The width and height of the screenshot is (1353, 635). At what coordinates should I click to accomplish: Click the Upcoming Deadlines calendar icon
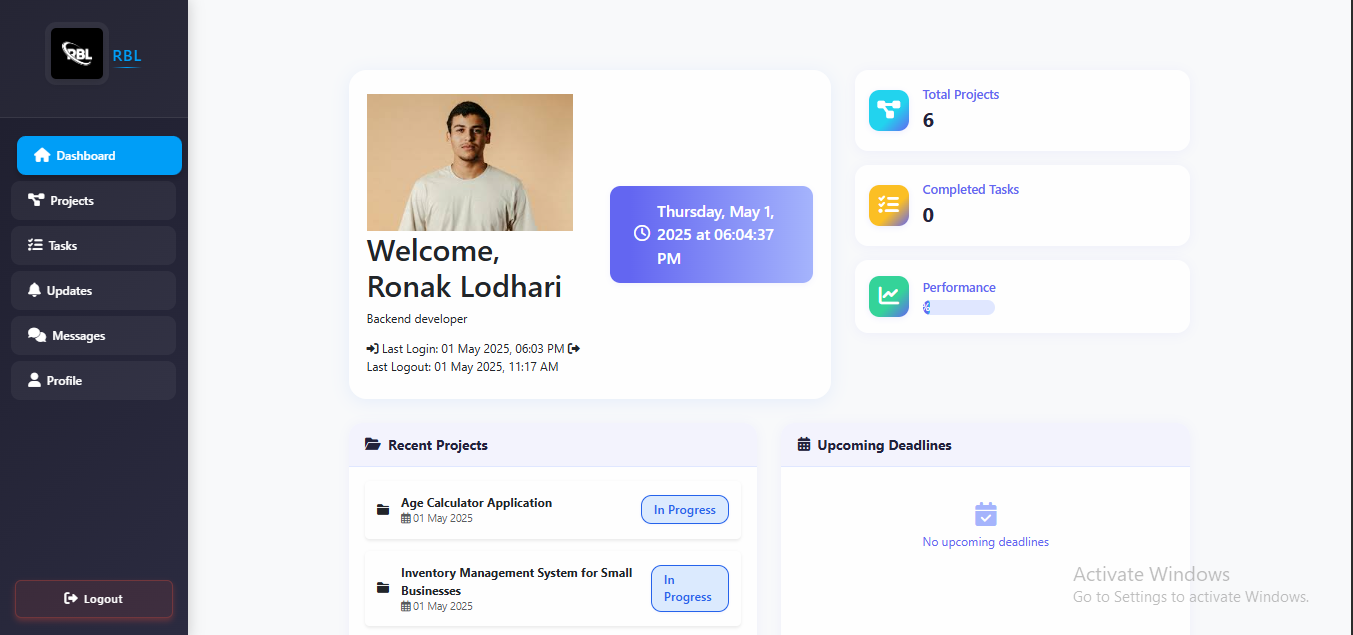pos(804,445)
